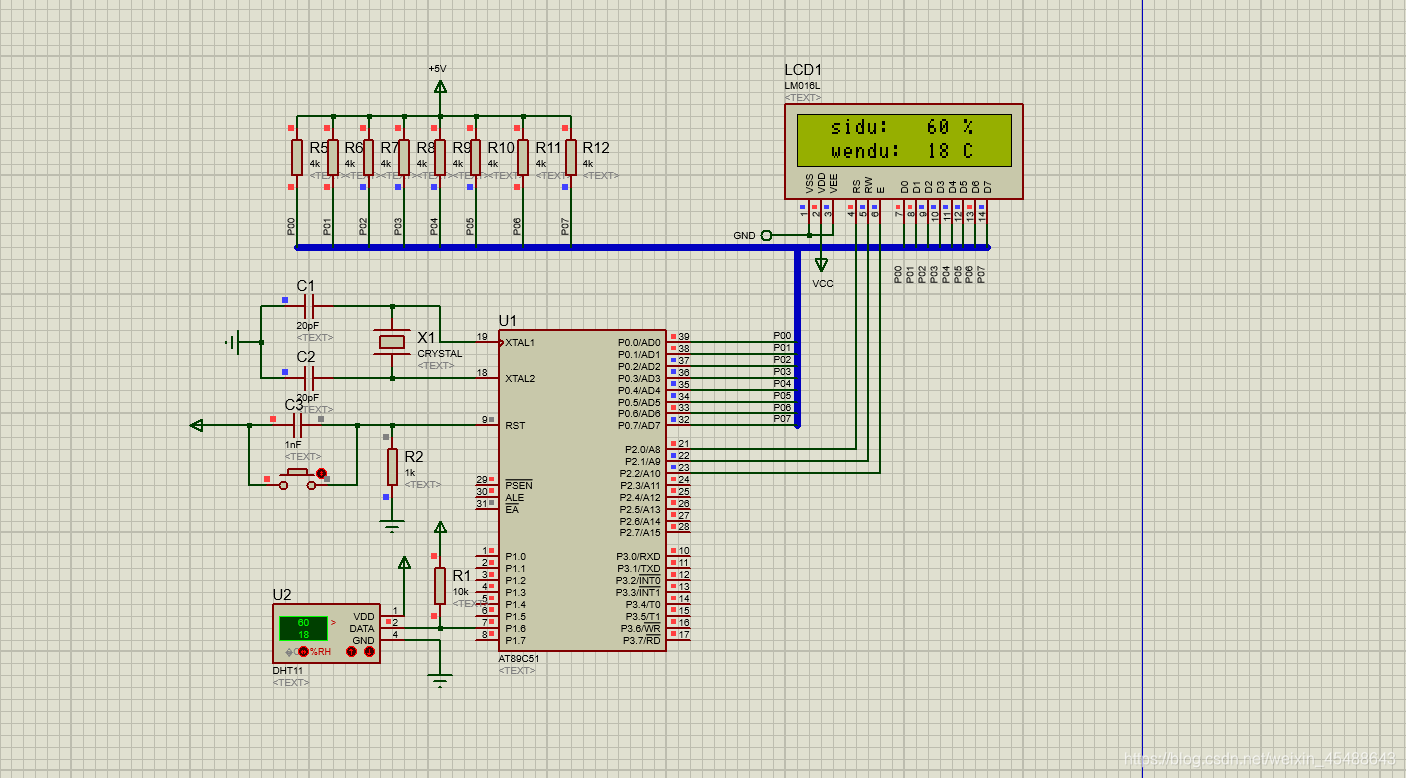Click the +5V power terminal arrow
The width and height of the screenshot is (1406, 778).
pyautogui.click(x=440, y=86)
